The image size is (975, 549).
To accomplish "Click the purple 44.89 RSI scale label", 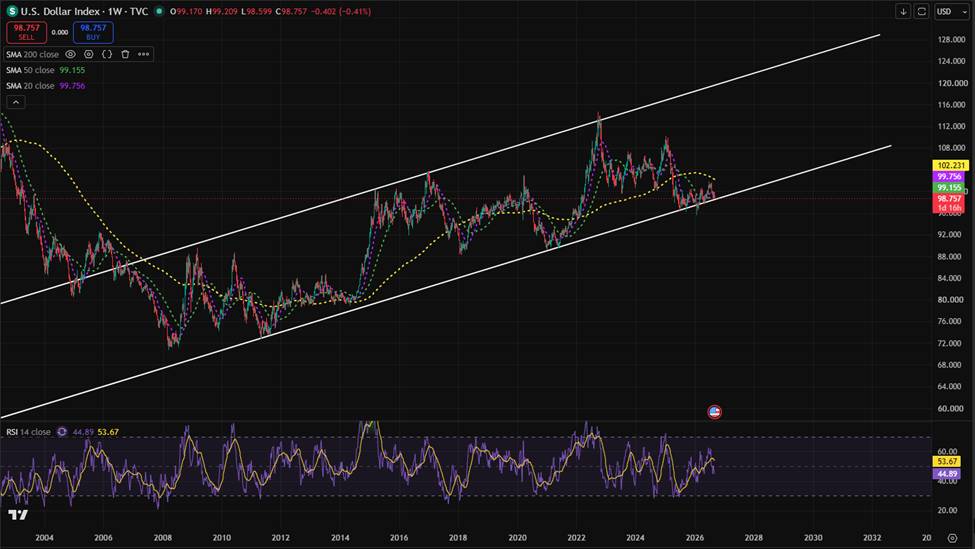I will click(x=947, y=474).
